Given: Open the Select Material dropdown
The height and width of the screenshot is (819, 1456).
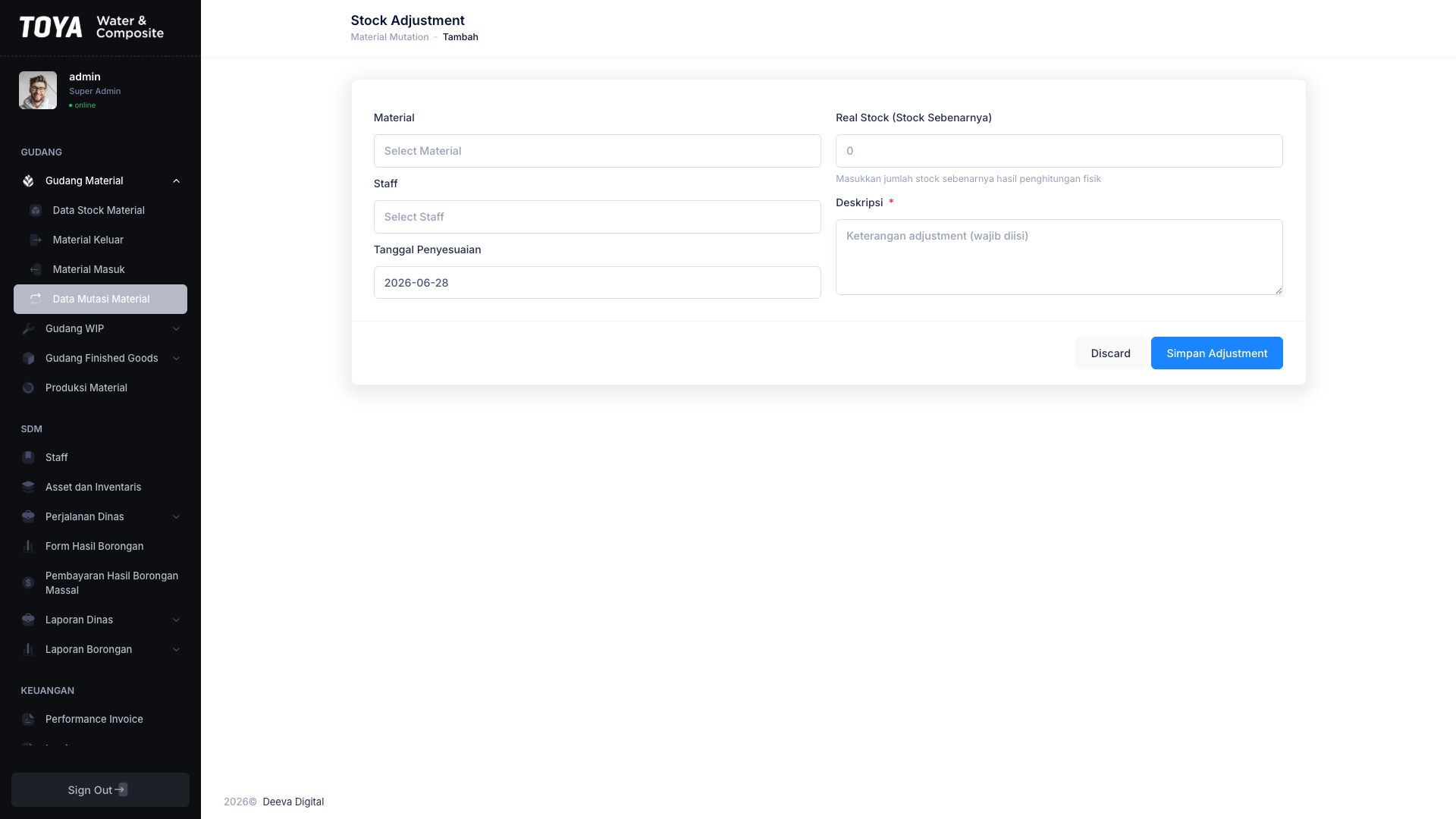Looking at the screenshot, I should [597, 151].
